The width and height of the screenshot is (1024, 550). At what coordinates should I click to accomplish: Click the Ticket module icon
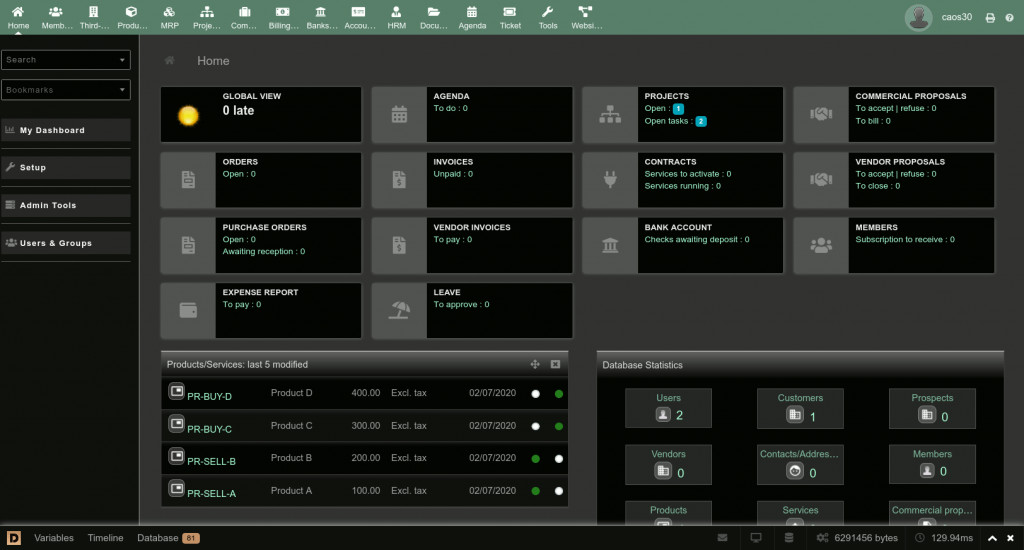[x=510, y=17]
